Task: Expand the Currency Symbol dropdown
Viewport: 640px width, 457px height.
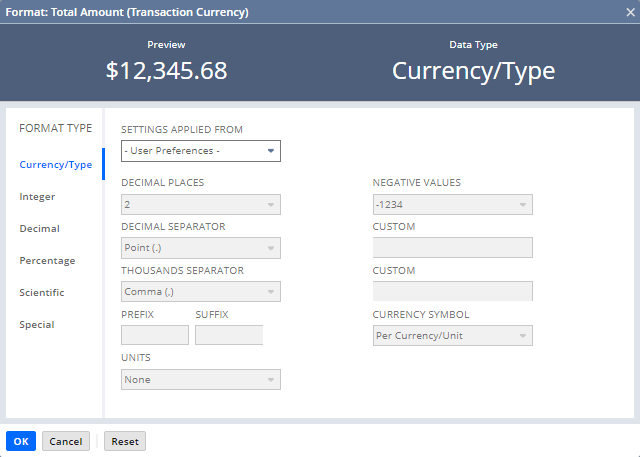Action: 452,336
